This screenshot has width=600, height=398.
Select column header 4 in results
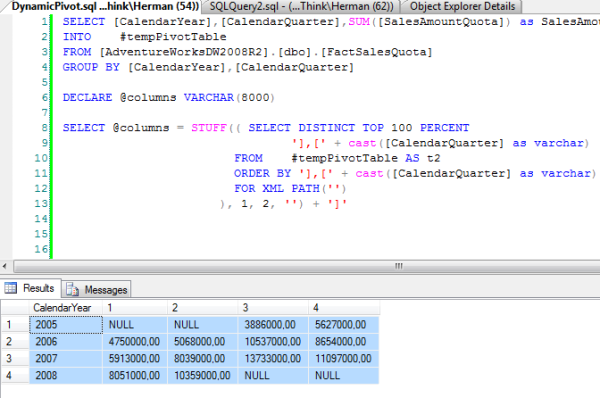tap(344, 308)
